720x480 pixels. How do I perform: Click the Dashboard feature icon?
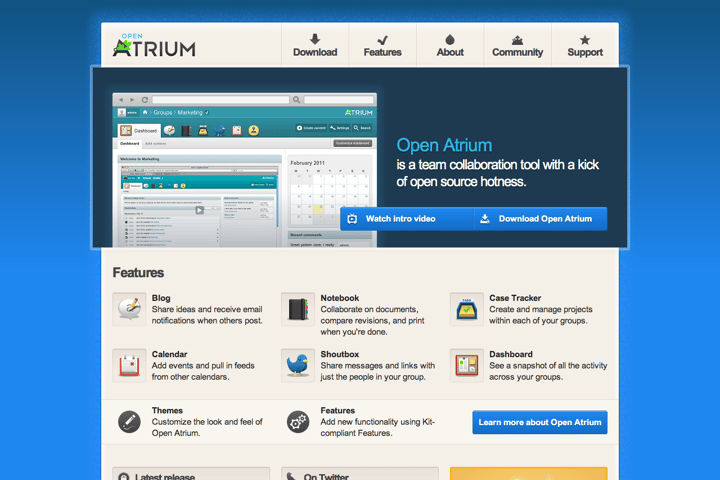(x=467, y=366)
